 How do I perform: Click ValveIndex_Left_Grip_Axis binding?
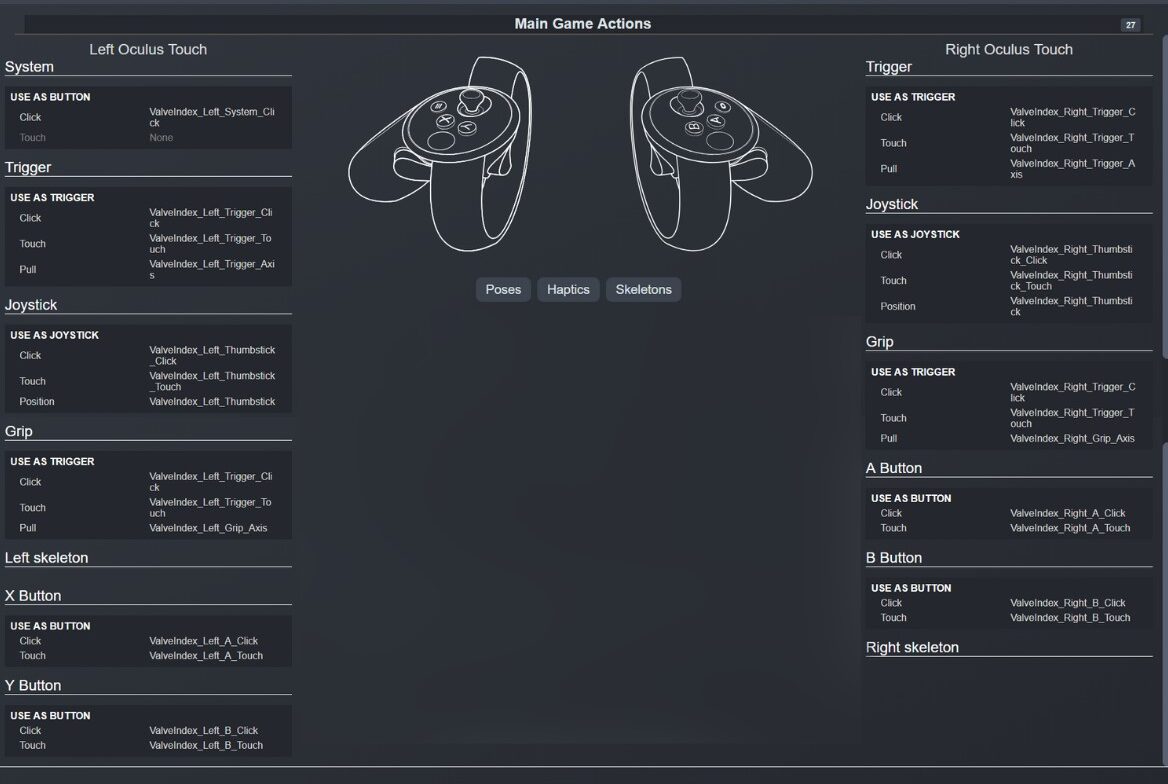tap(208, 528)
